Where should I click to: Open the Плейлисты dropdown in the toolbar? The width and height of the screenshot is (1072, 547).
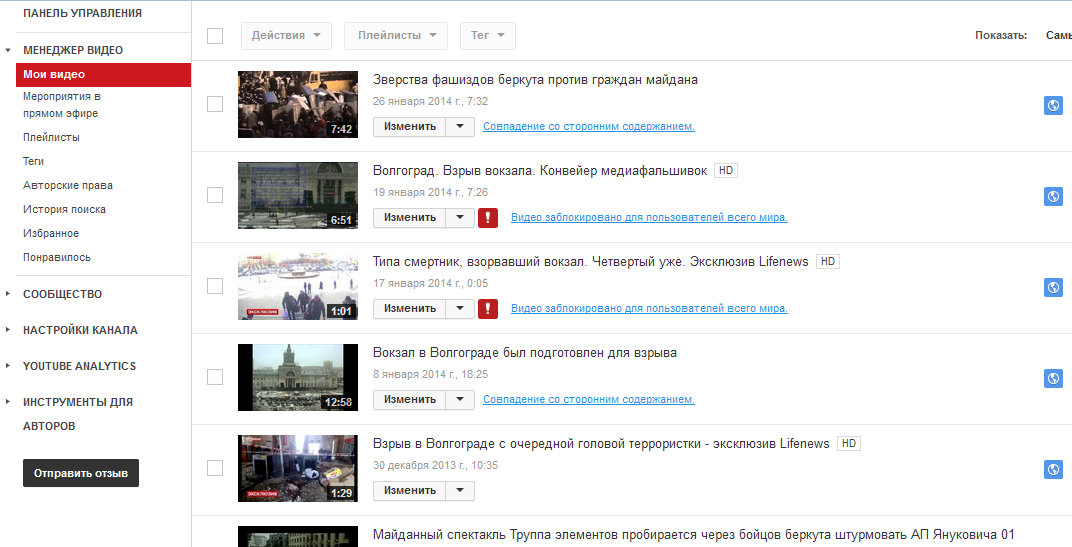coord(396,36)
